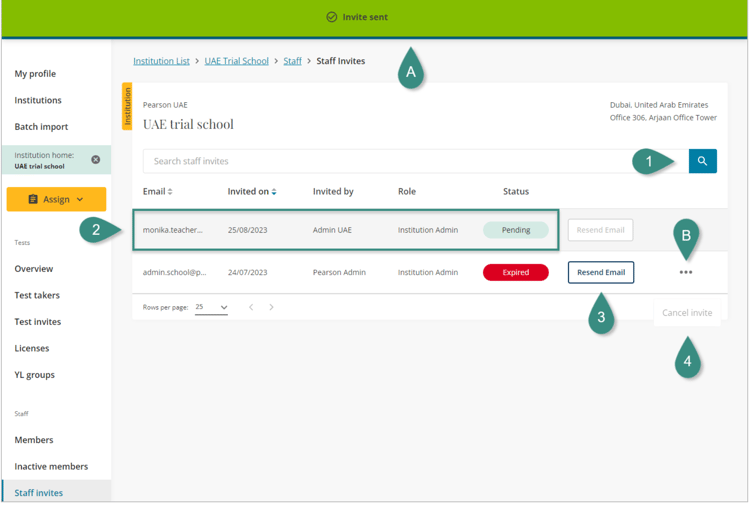The image size is (750, 505).
Task: Open the three-dots menu for expired invite
Action: tap(686, 272)
